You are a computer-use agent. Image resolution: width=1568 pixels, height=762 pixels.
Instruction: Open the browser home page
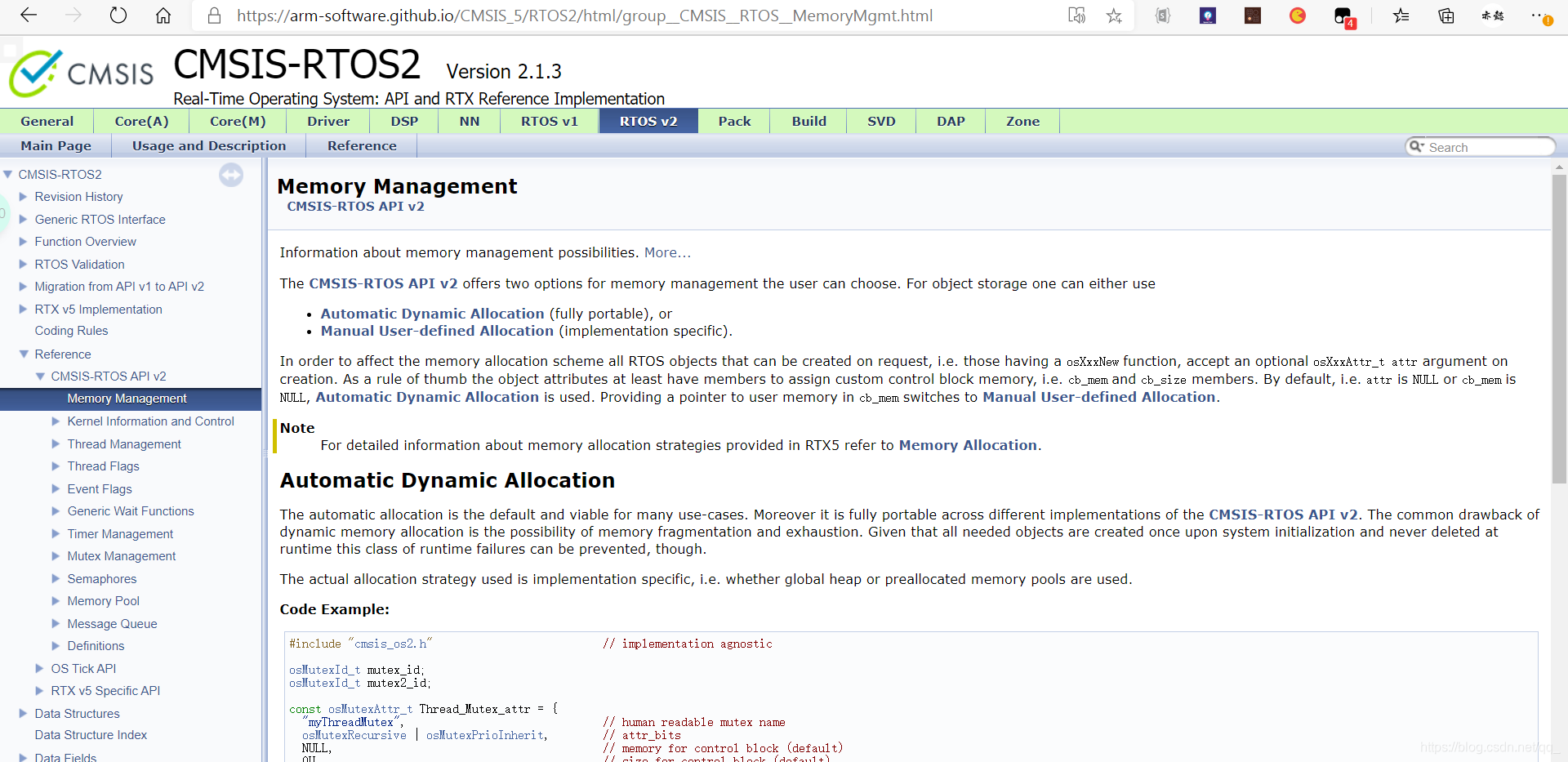(163, 16)
